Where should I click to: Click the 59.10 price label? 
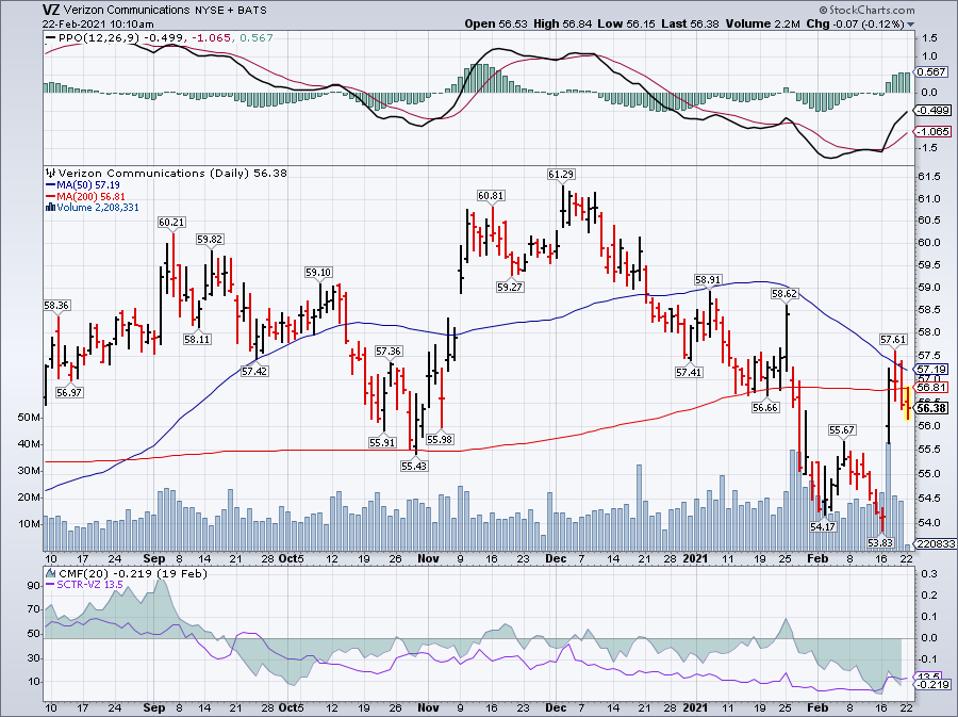(318, 272)
